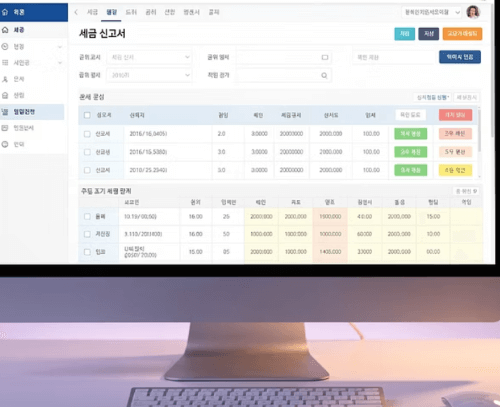Click the teal button at the page header
500x407 pixels.
pyautogui.click(x=405, y=34)
